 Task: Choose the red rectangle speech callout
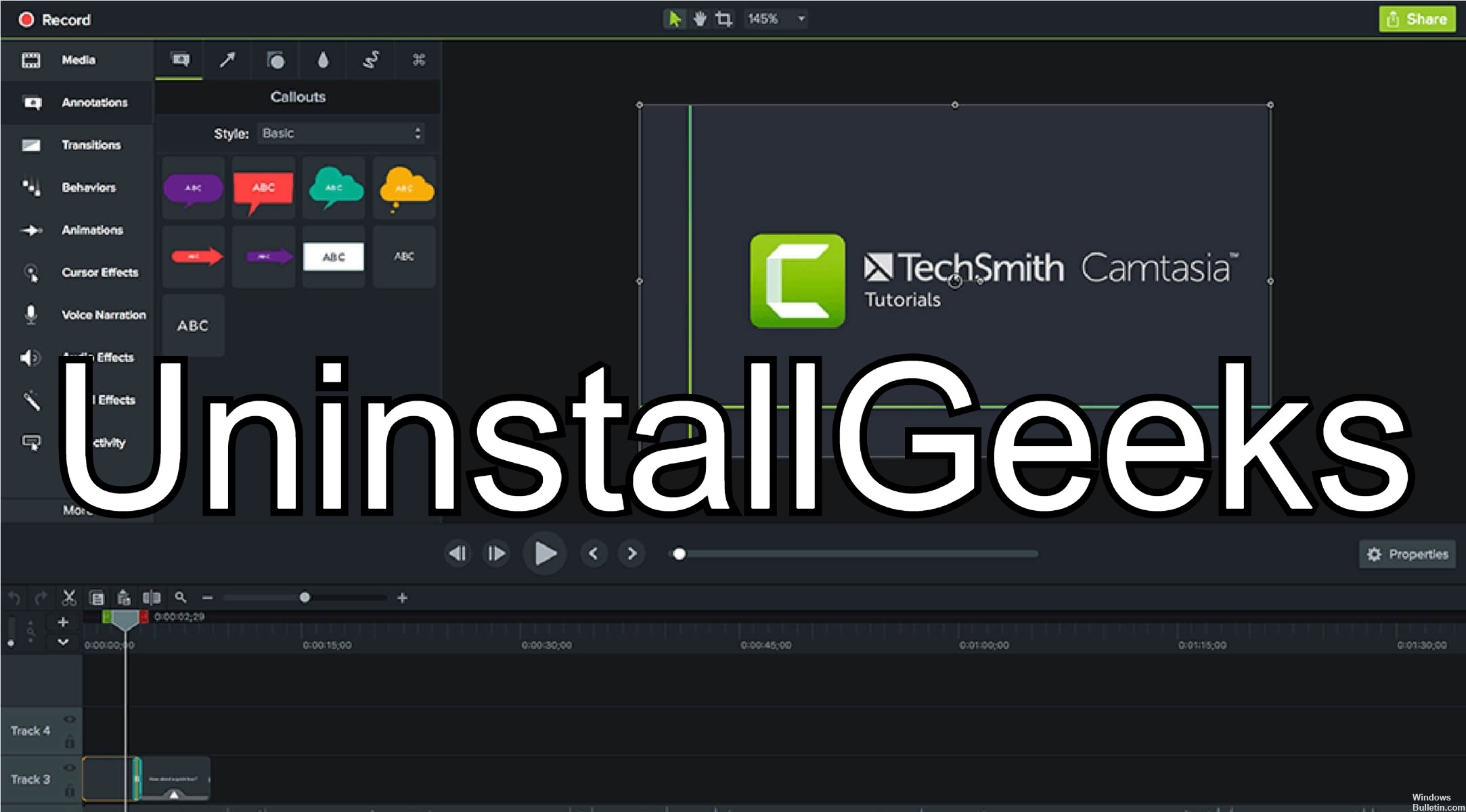(x=263, y=188)
